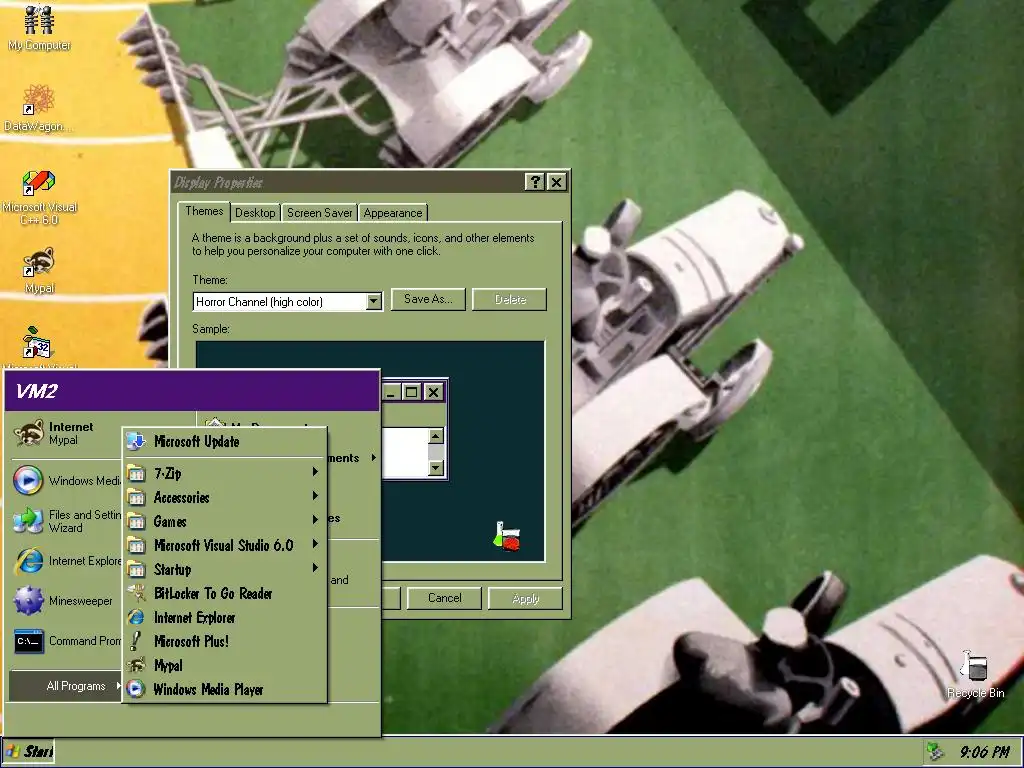Click the 9:06 PM taskbar clock
Screen dimensions: 1024x768
[984, 752]
